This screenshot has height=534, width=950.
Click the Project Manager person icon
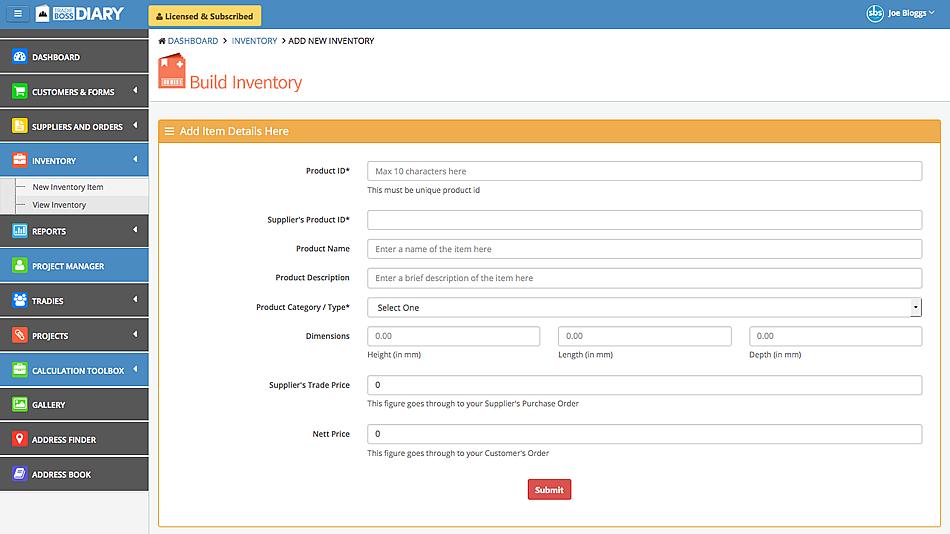tap(19, 266)
